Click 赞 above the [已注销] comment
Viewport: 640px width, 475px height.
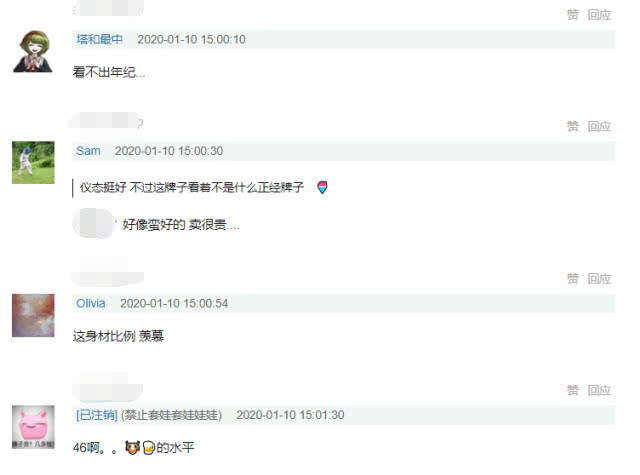[572, 391]
